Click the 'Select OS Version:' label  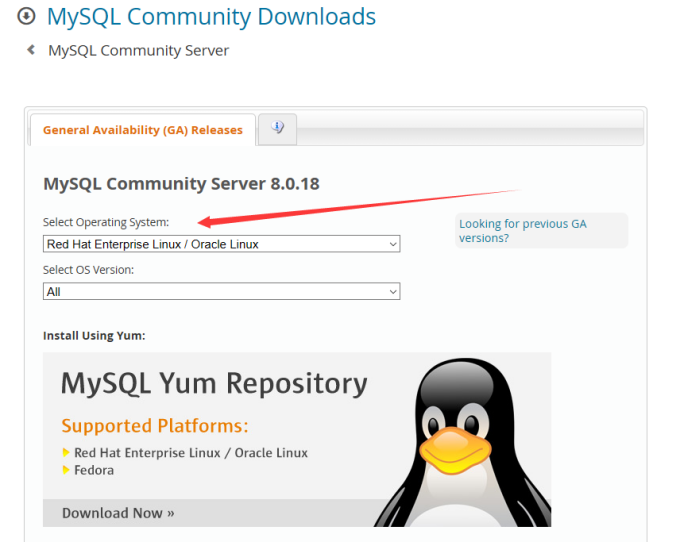pyautogui.click(x=88, y=270)
